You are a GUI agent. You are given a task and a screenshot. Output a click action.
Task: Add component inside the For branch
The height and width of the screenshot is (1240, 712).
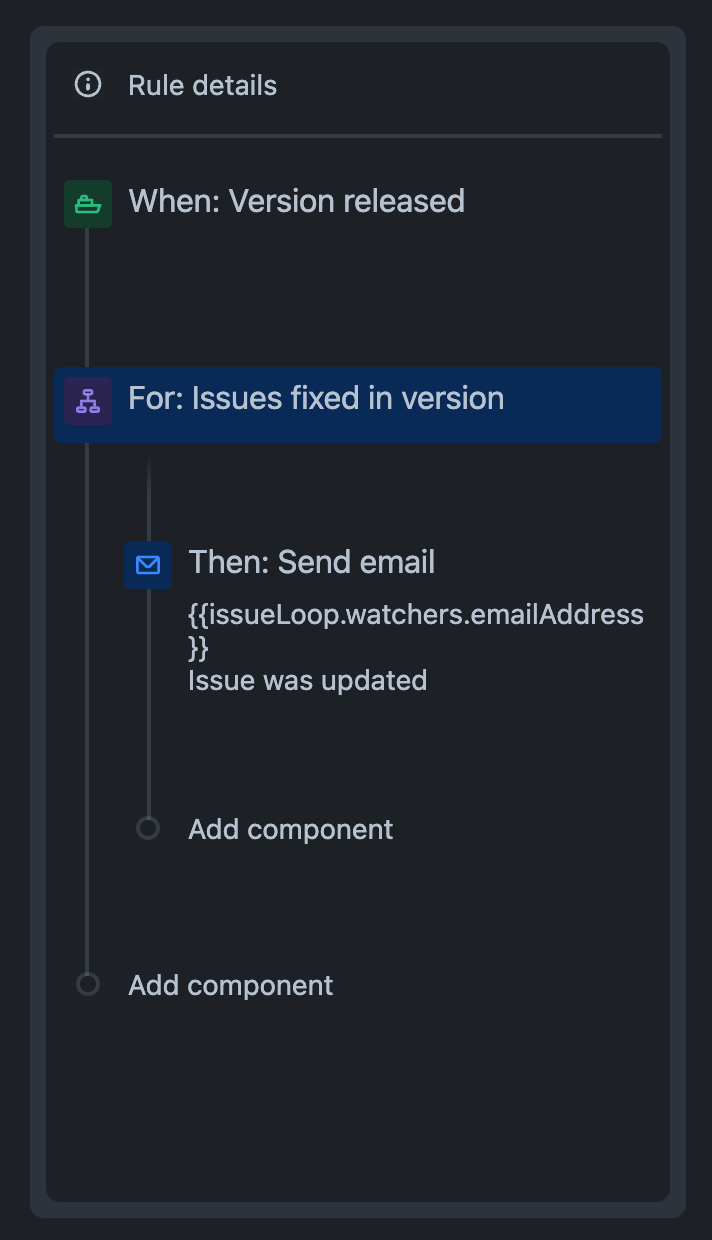pos(290,828)
